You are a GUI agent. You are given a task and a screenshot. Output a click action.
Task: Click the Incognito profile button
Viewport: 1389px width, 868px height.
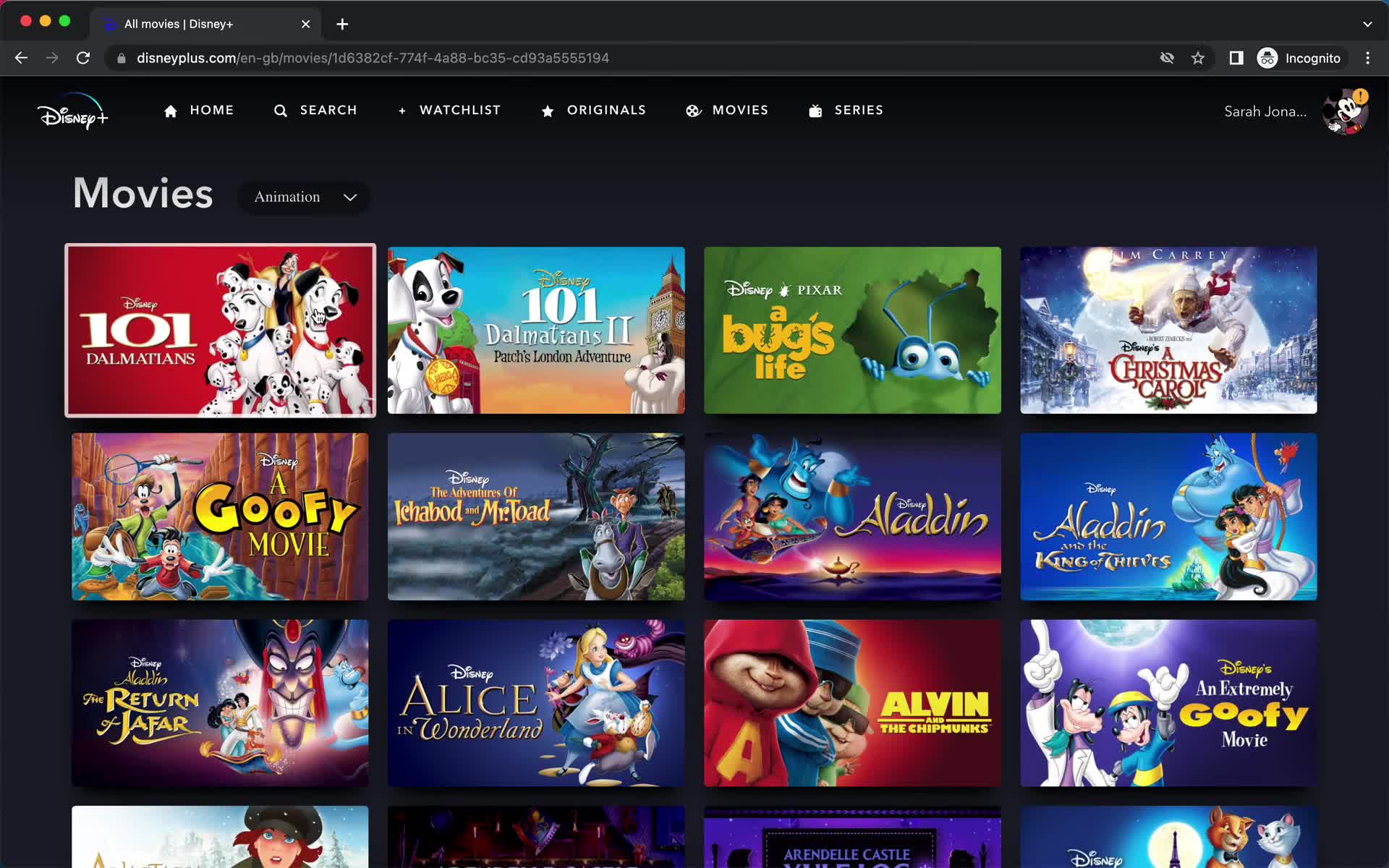(x=1299, y=58)
